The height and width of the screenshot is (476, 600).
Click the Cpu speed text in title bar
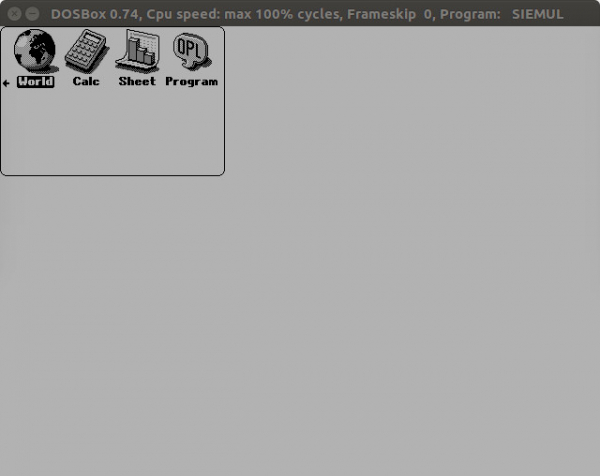184,14
